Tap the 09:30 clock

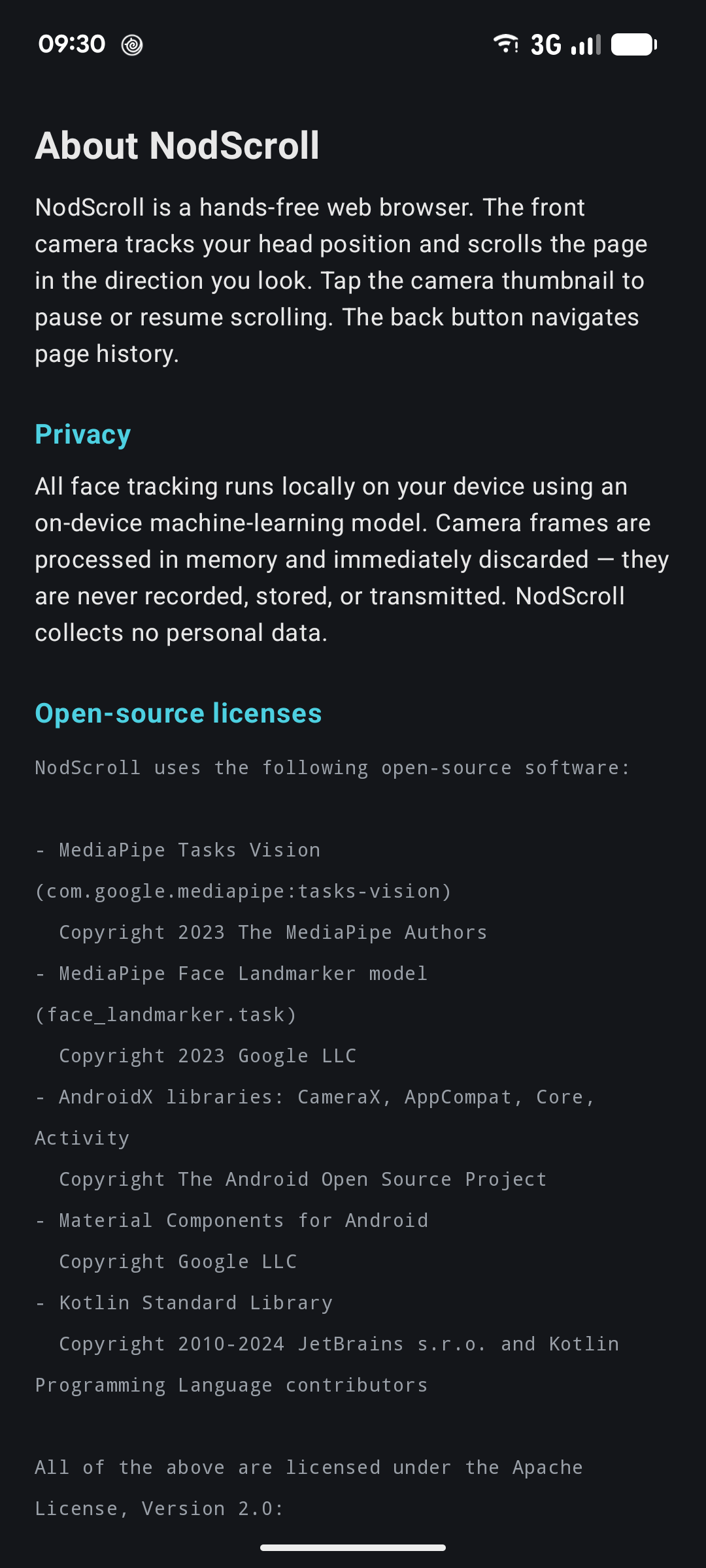click(x=71, y=44)
